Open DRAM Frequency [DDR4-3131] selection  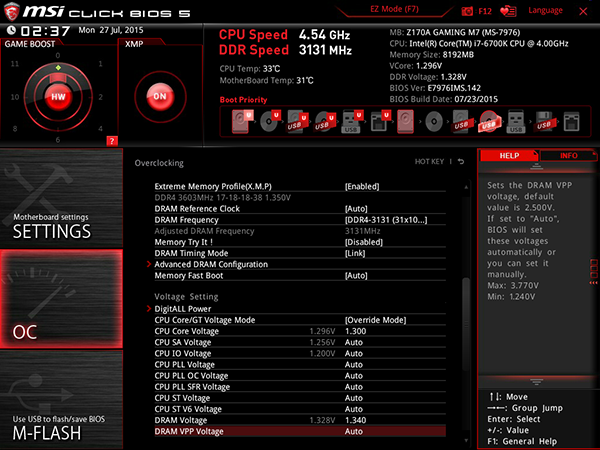coord(386,220)
